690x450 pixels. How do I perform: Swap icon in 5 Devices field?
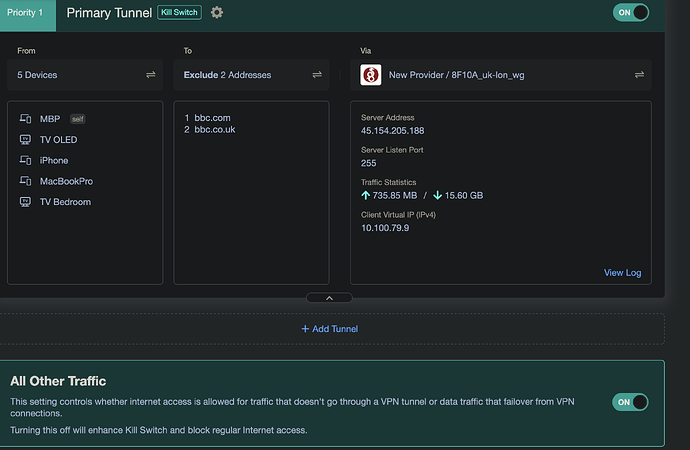150,75
